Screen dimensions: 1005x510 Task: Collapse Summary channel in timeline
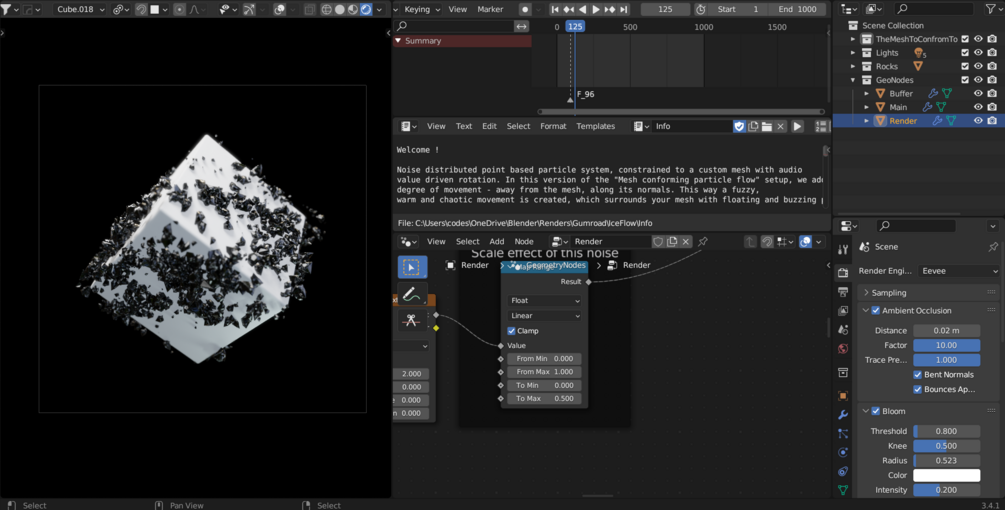click(398, 40)
